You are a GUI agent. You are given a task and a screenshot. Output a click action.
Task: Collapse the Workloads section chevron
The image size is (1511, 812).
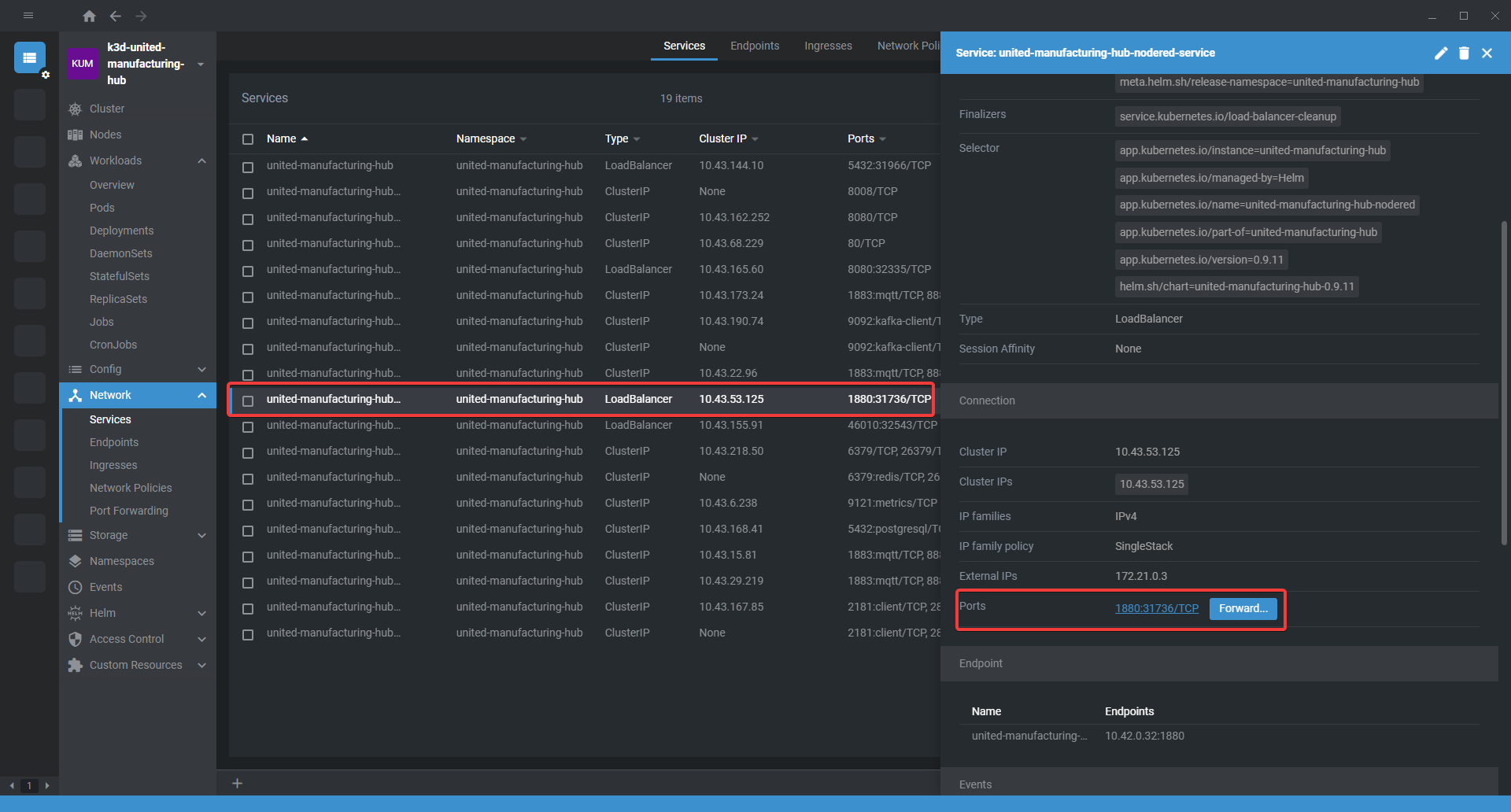(x=201, y=161)
